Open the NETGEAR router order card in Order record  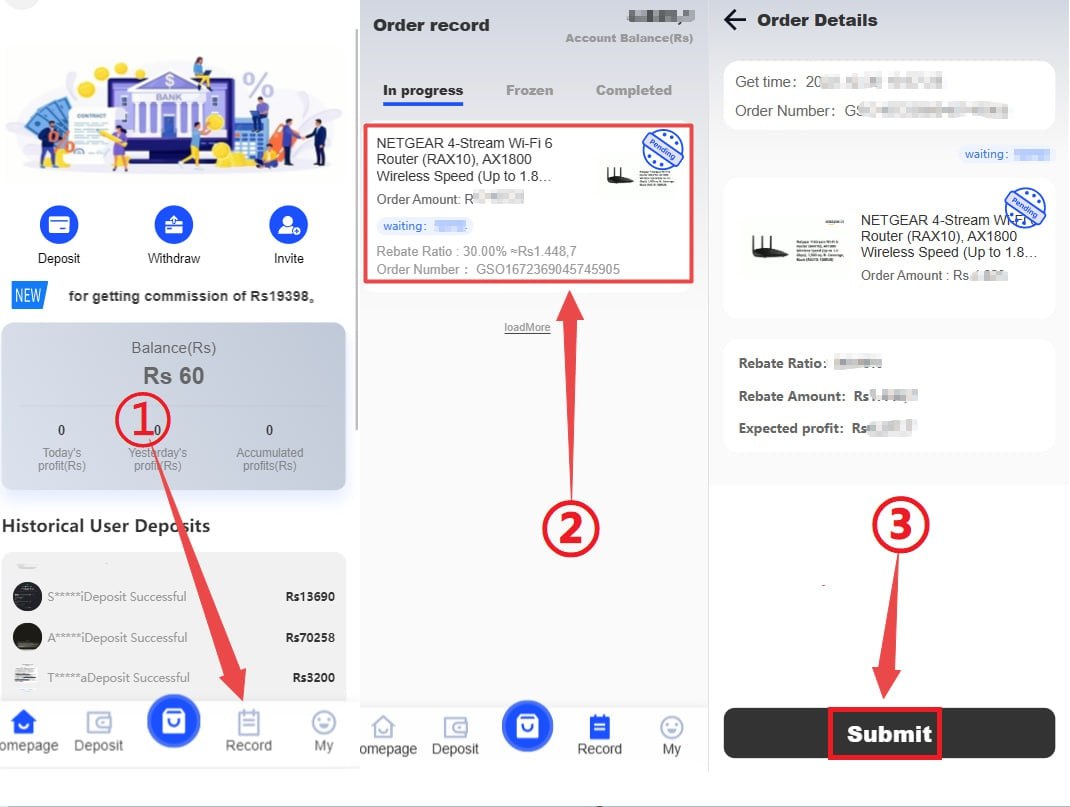tap(528, 203)
